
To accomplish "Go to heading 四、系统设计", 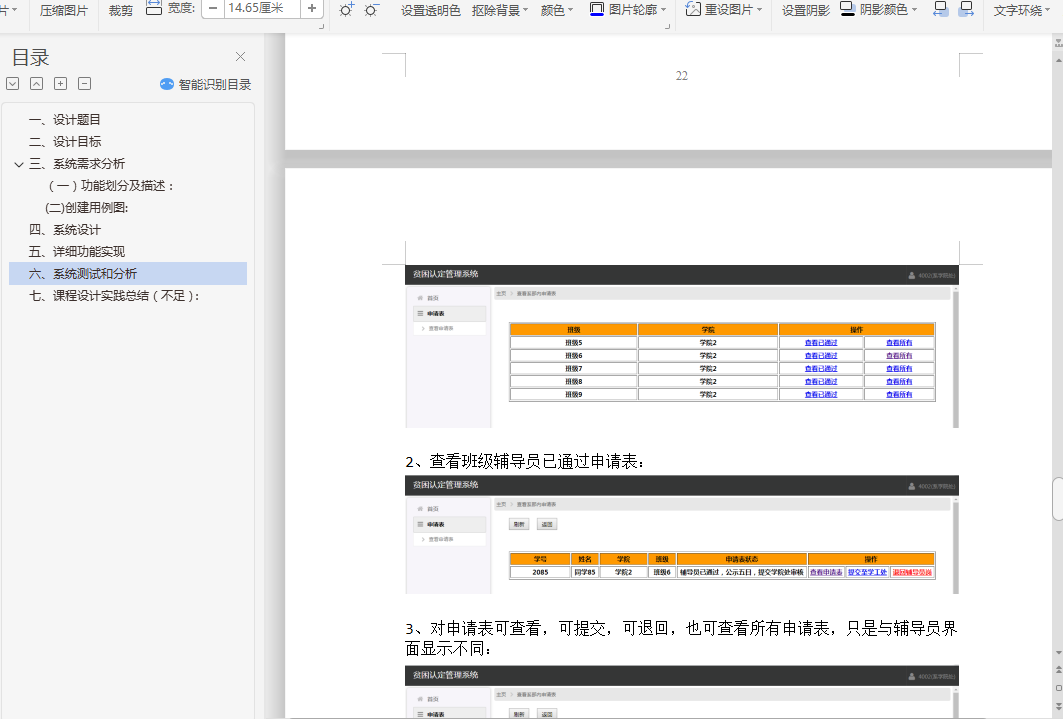I will [64, 230].
